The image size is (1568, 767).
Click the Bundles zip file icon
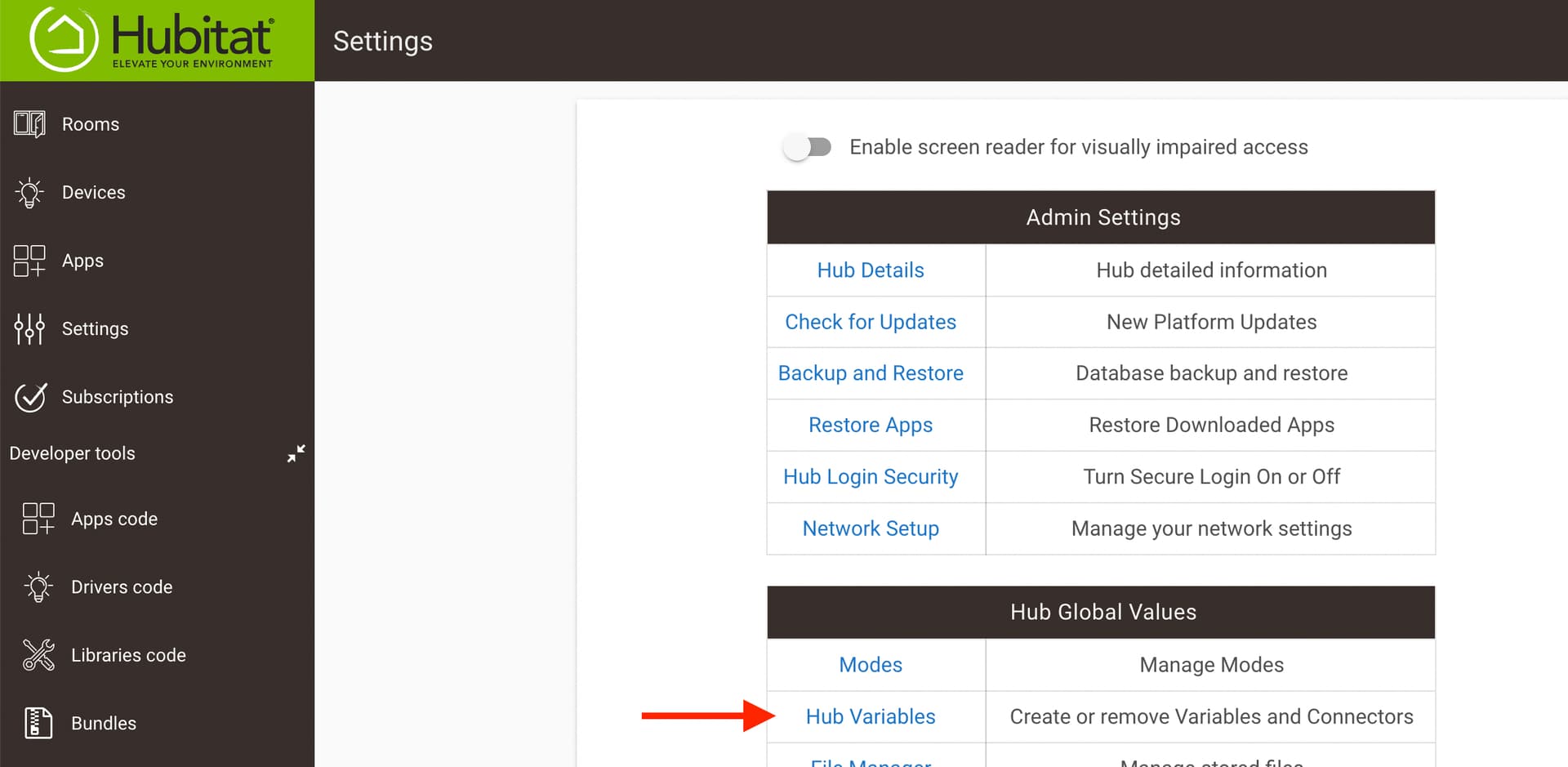[x=38, y=723]
